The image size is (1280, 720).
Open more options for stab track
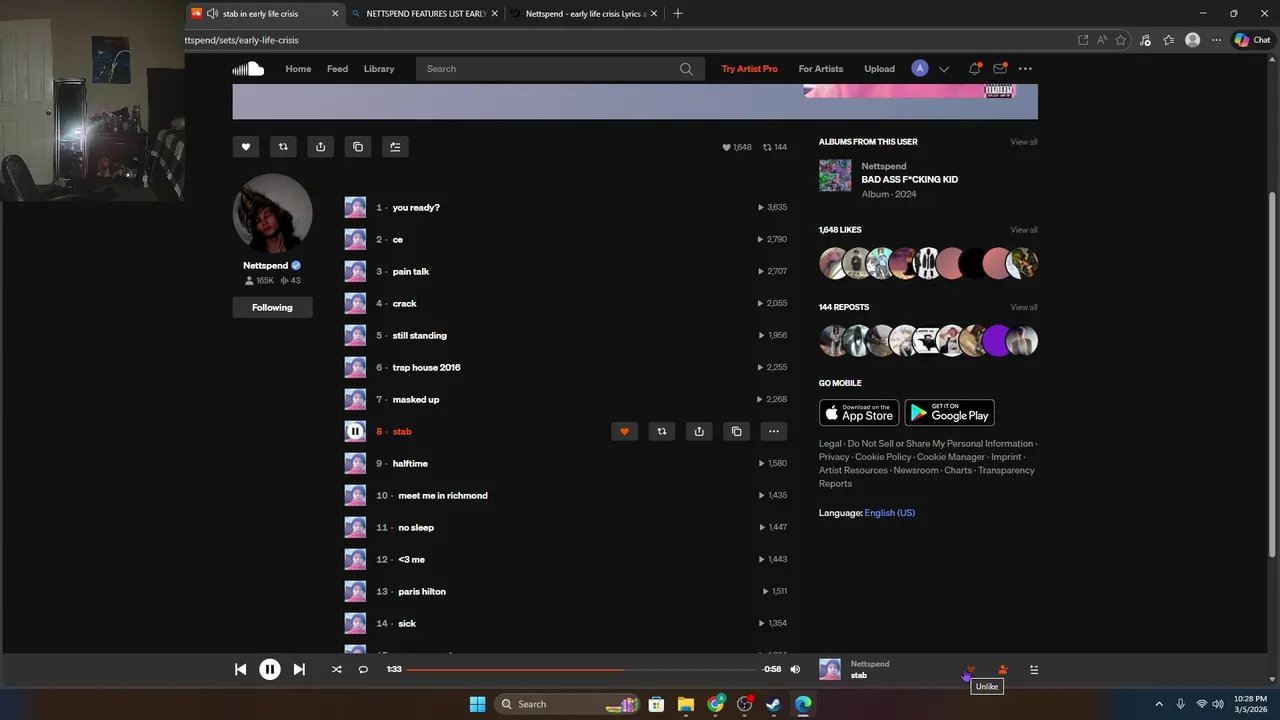(x=773, y=431)
